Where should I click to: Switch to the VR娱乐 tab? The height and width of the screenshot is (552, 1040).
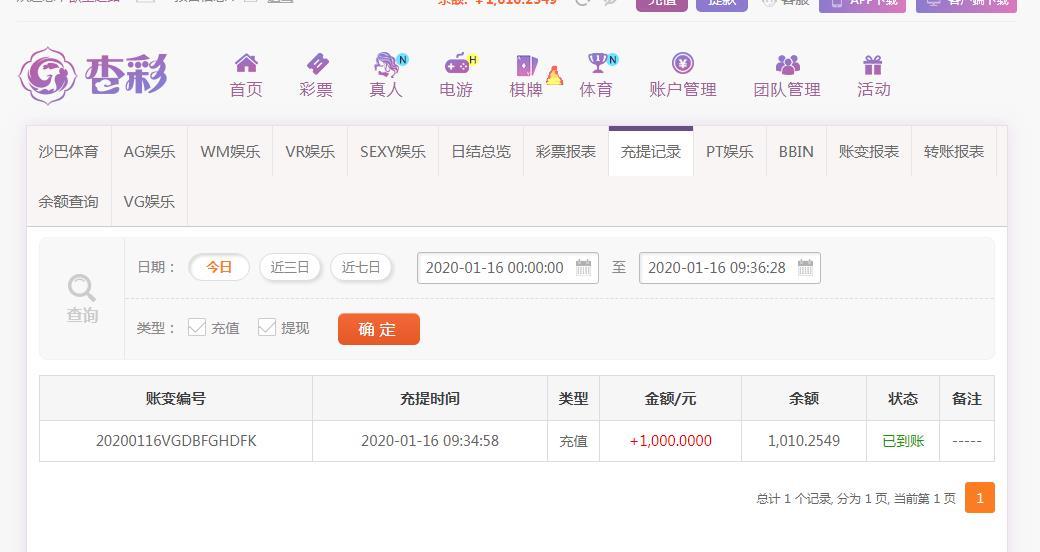(310, 151)
